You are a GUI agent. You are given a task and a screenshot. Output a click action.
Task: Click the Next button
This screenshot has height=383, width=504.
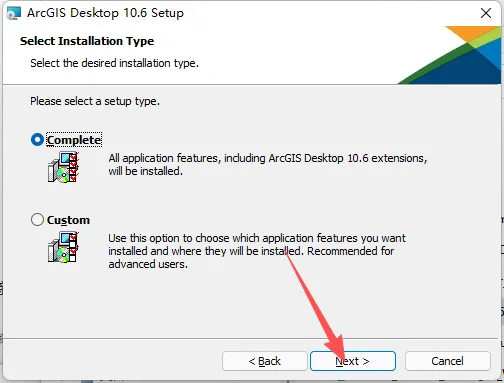[x=353, y=361]
